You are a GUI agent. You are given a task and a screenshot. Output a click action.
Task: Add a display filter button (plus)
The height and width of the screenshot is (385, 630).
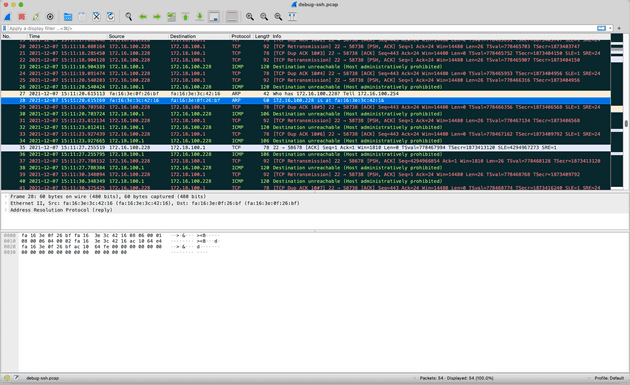point(619,29)
